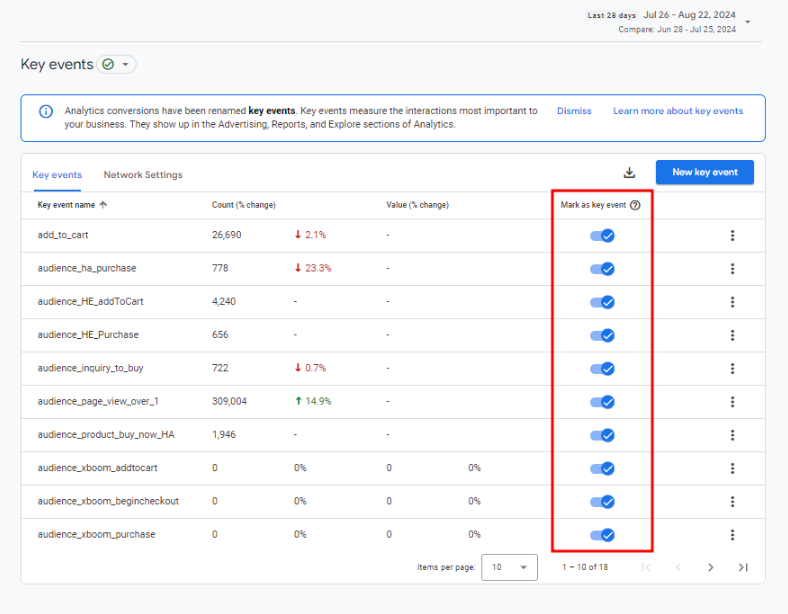Toggle the audience_page_view_over_1 key event switch
The width and height of the screenshot is (788, 614).
(602, 402)
